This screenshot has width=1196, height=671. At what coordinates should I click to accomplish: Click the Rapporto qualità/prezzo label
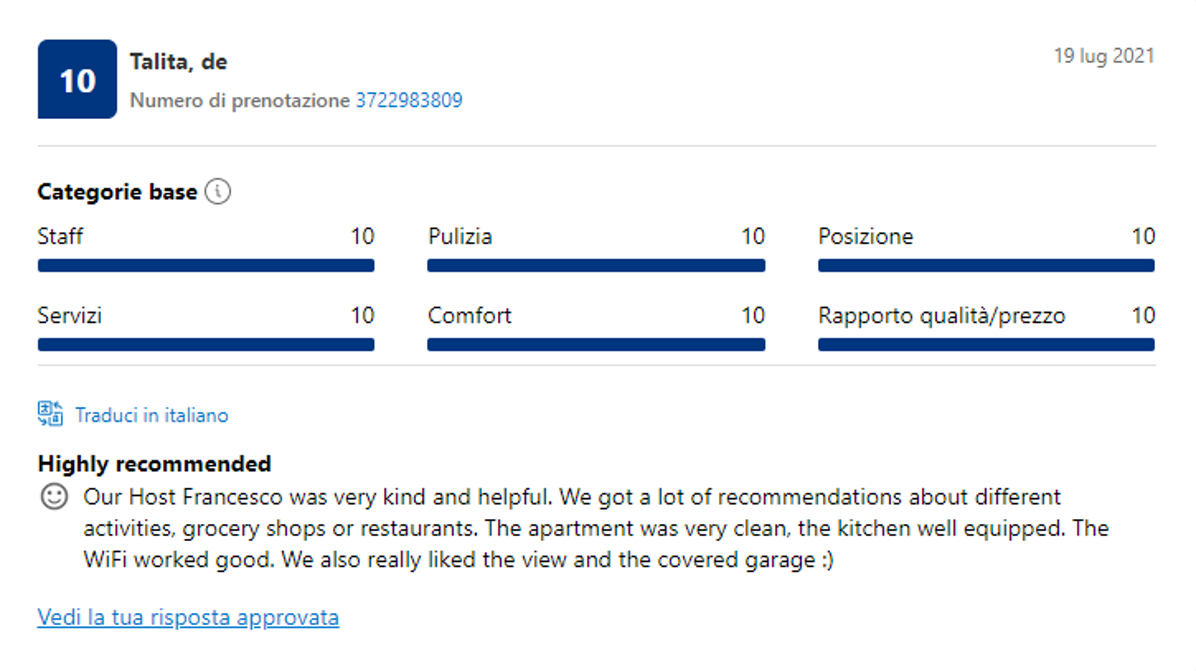tap(941, 316)
